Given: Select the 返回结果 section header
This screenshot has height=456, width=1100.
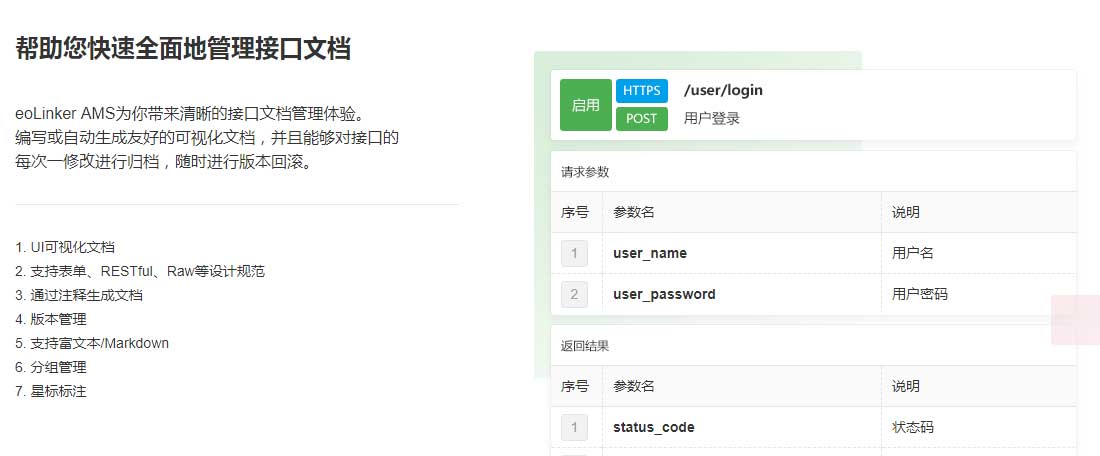Looking at the screenshot, I should tap(585, 346).
